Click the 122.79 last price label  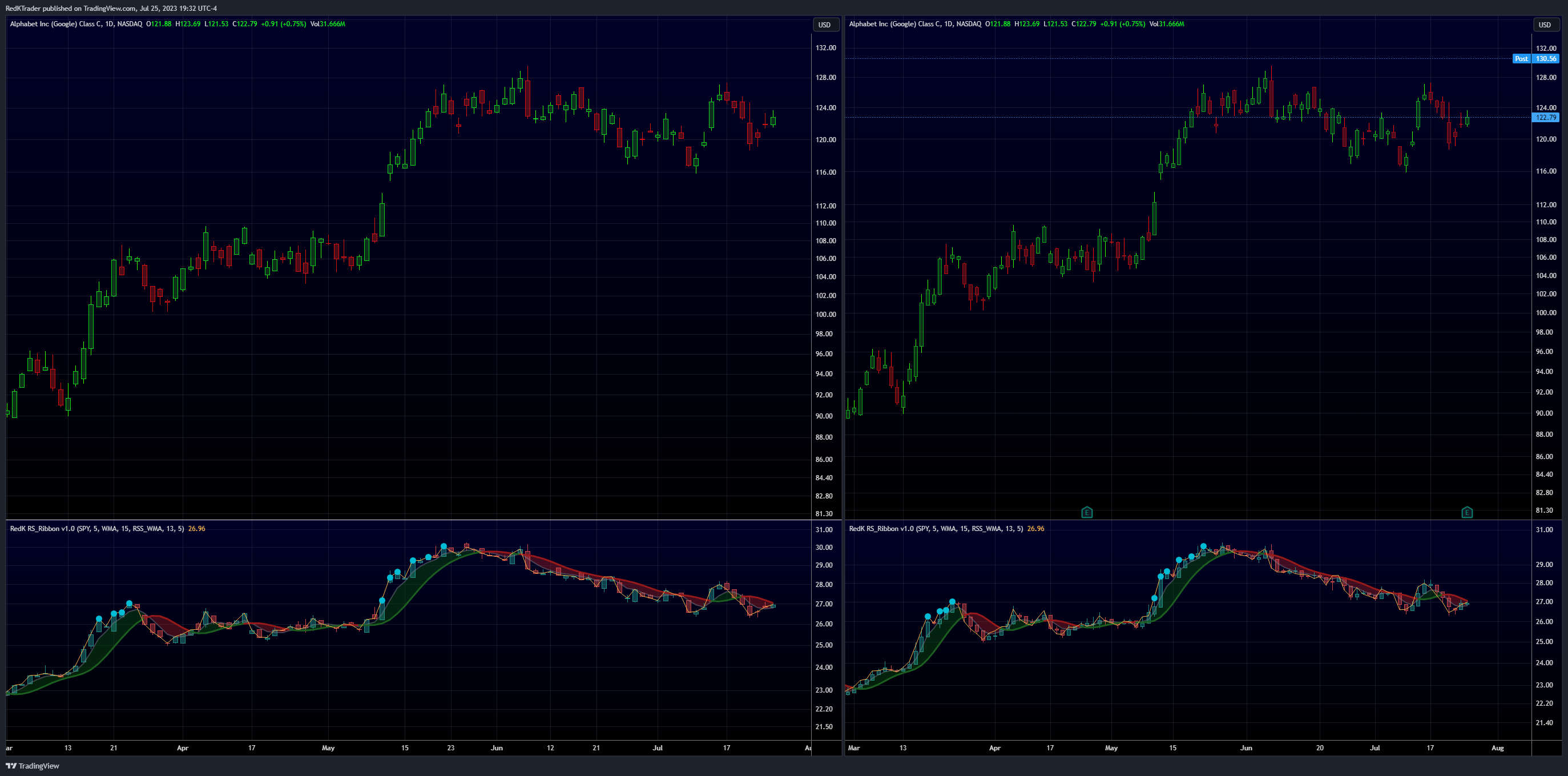click(1546, 118)
